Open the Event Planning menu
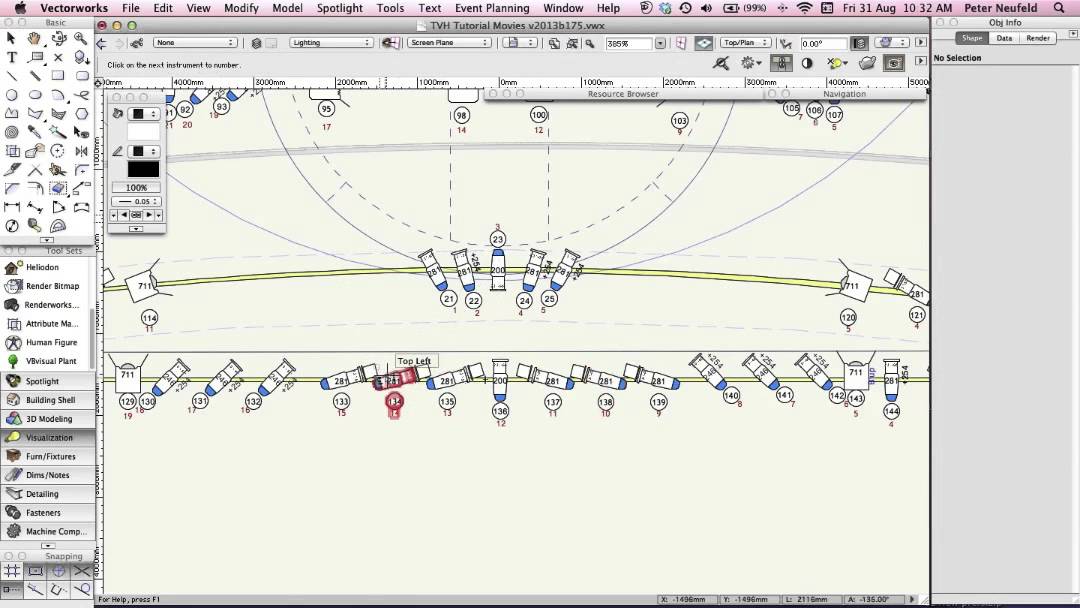The width and height of the screenshot is (1080, 608). (x=492, y=8)
